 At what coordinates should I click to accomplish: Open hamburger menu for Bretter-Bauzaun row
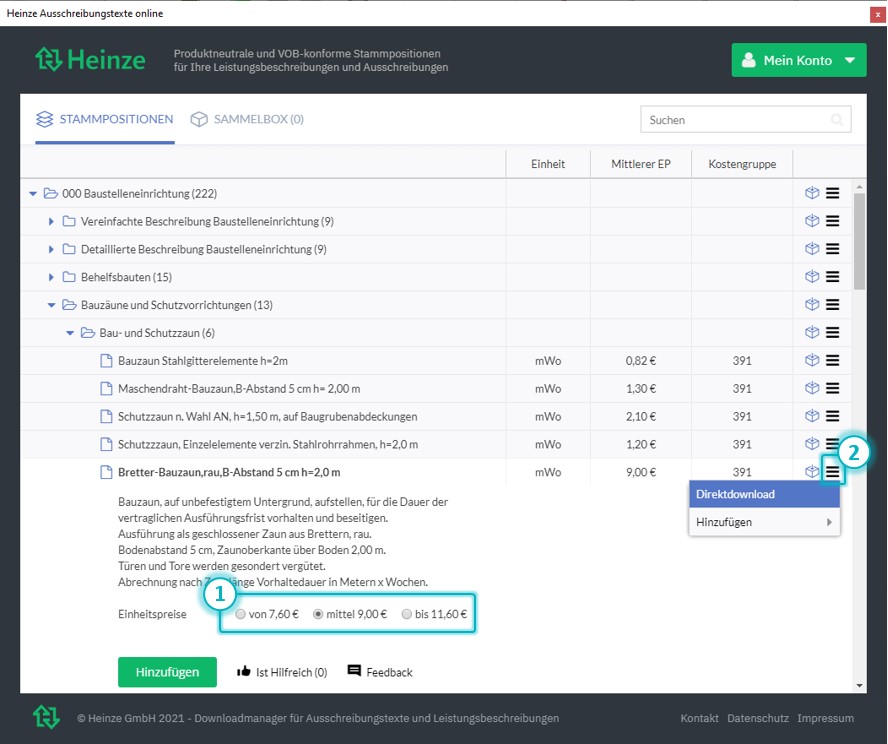click(832, 472)
